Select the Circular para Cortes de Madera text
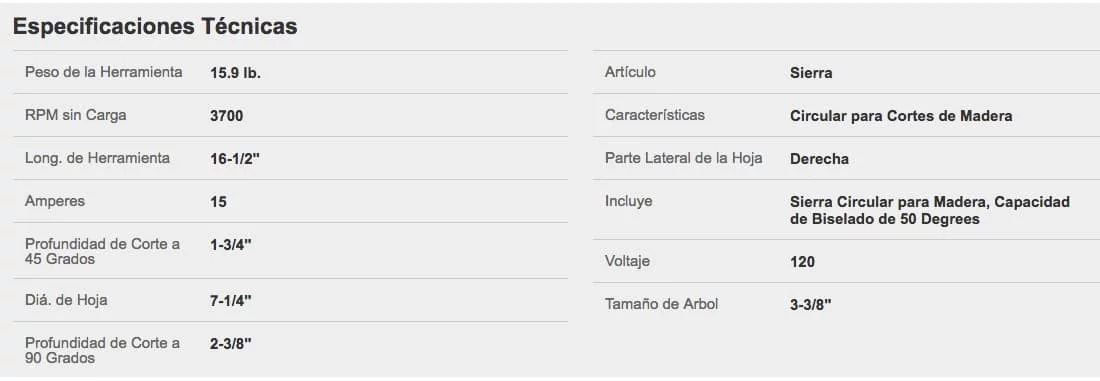The image size is (1100, 381). (901, 116)
